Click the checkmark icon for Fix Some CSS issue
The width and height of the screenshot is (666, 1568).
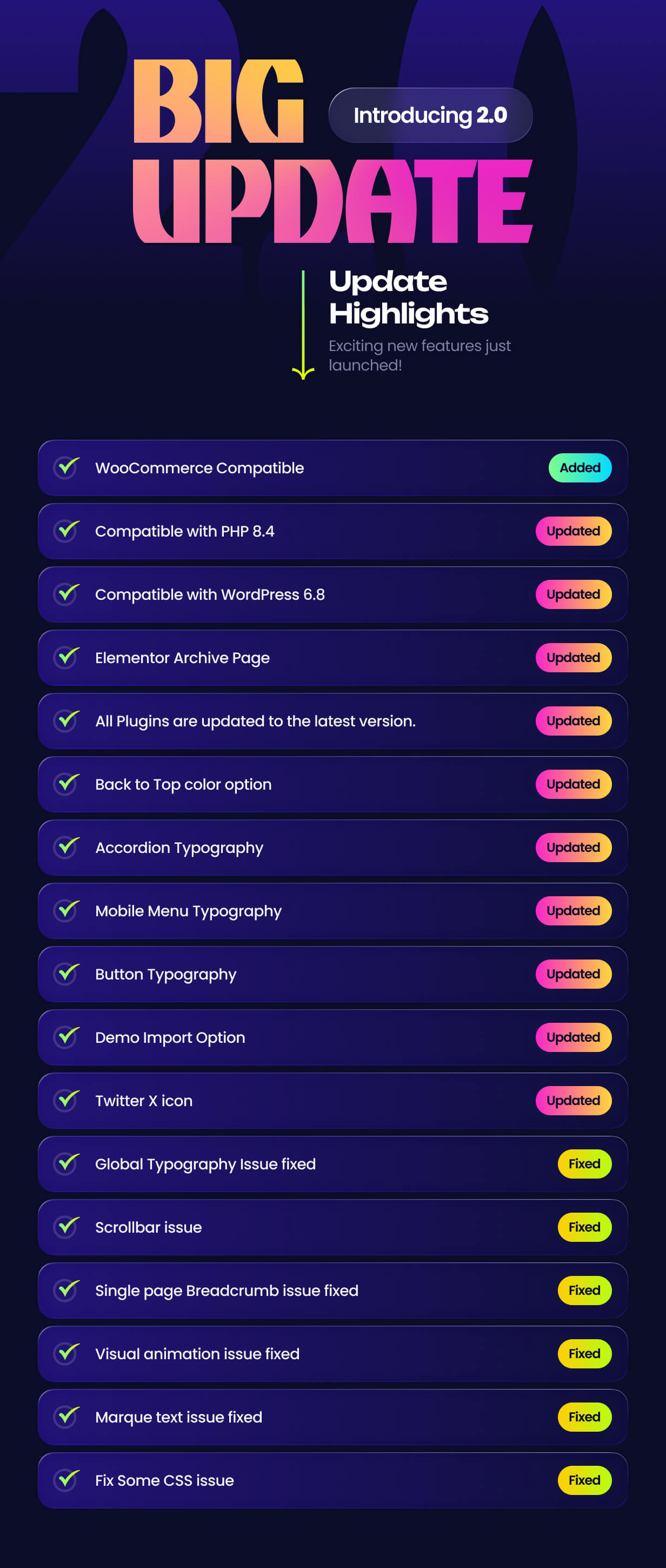click(66, 1480)
